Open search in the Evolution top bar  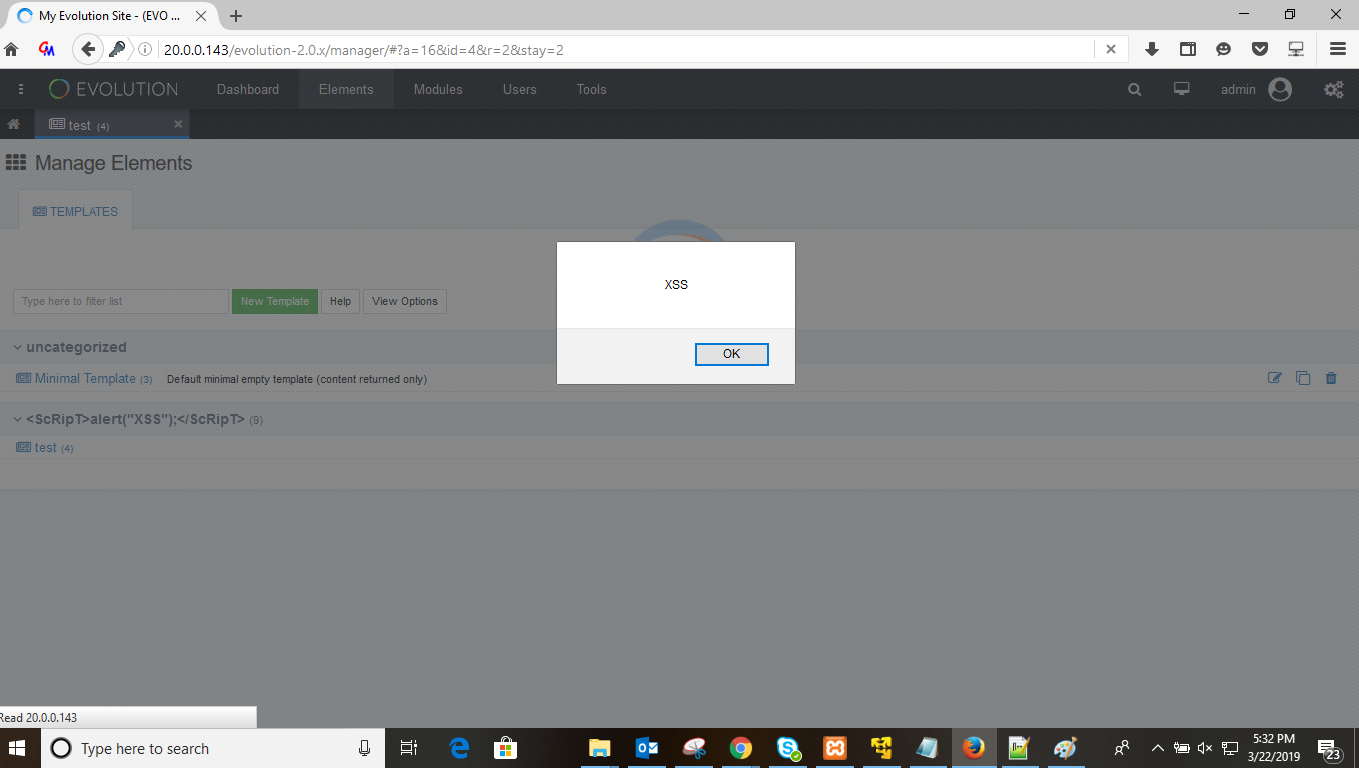point(1134,89)
